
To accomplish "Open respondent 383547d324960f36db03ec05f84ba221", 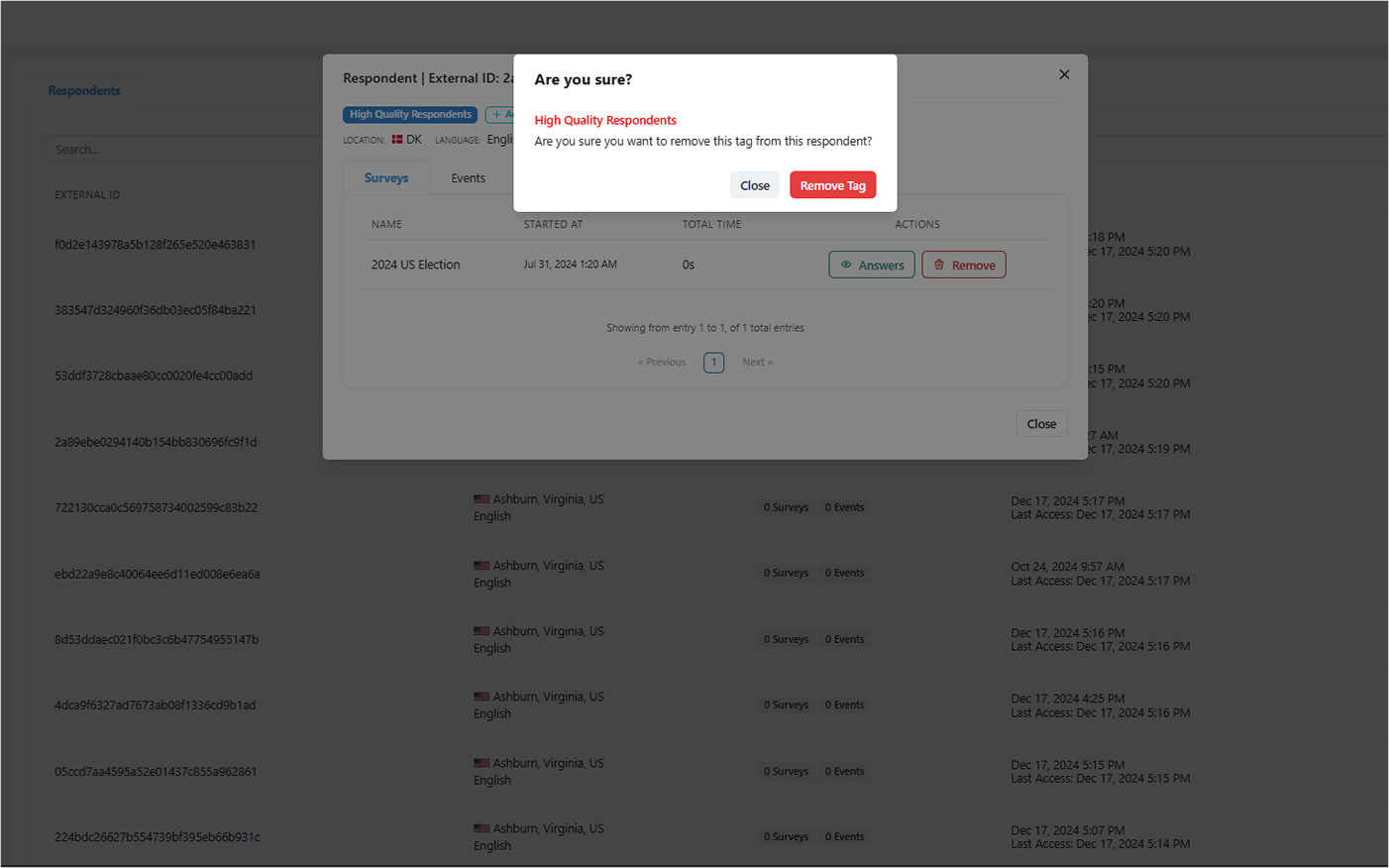I will click(x=156, y=310).
